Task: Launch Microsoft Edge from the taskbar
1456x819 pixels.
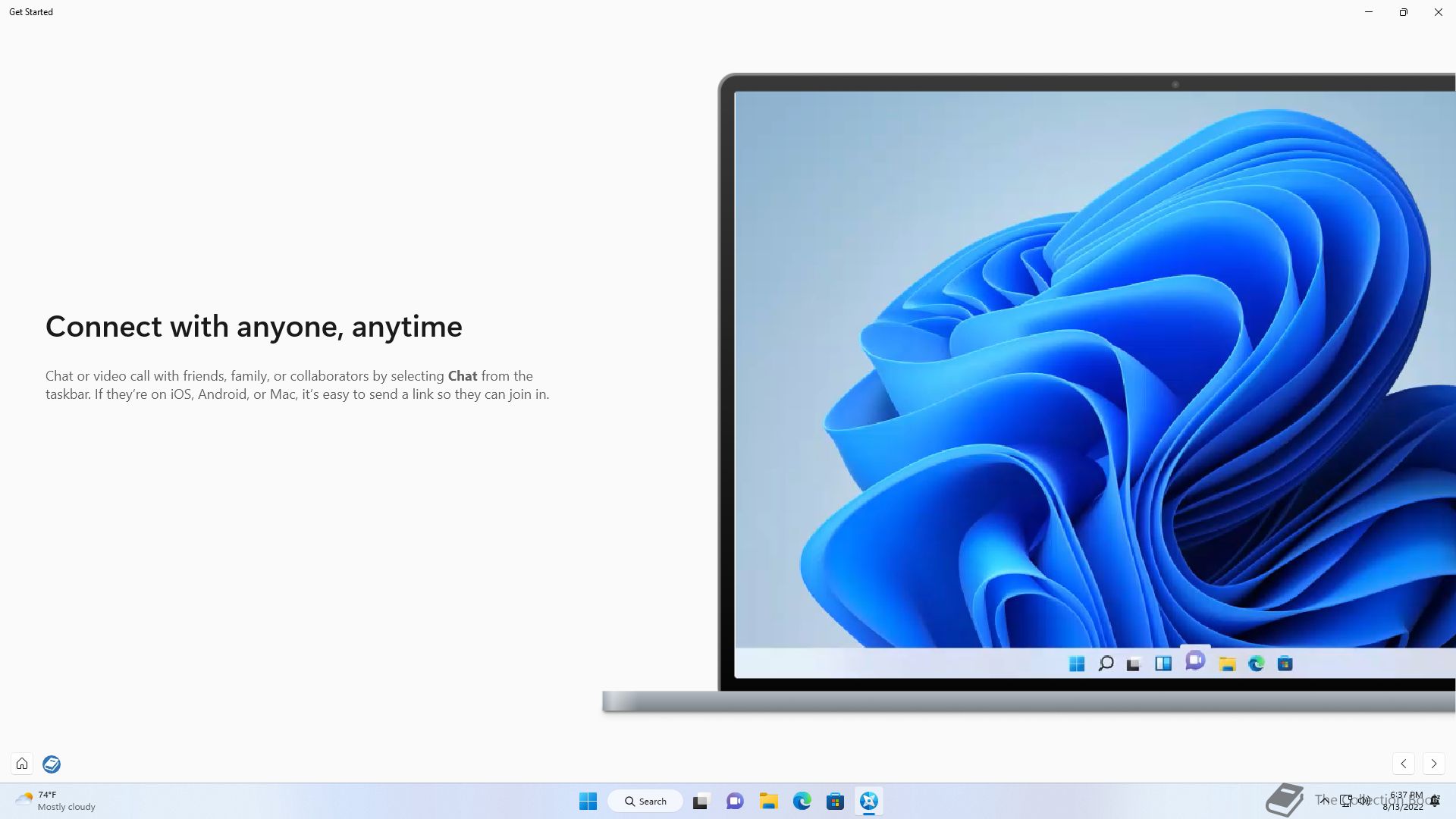Action: point(802,801)
